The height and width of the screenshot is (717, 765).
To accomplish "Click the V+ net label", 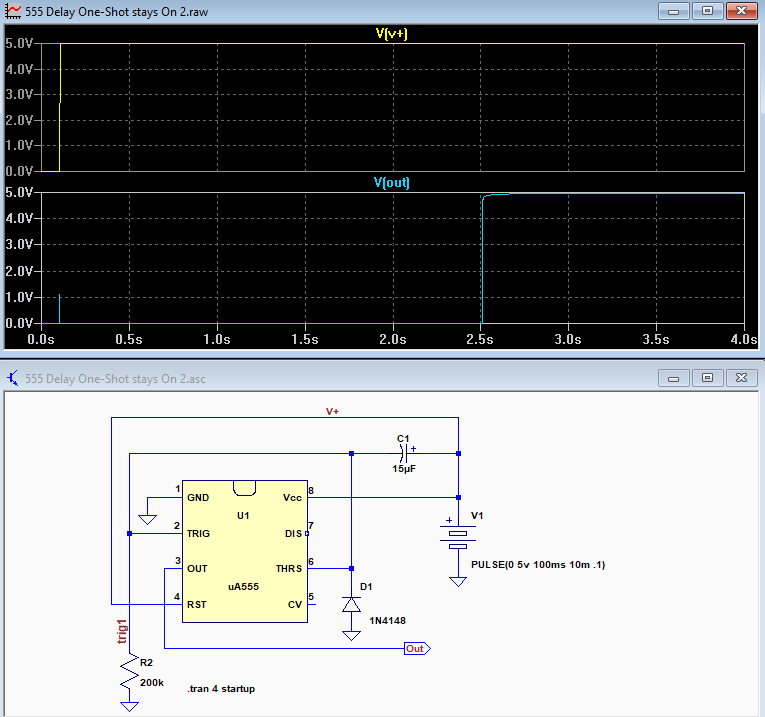I will [x=332, y=412].
